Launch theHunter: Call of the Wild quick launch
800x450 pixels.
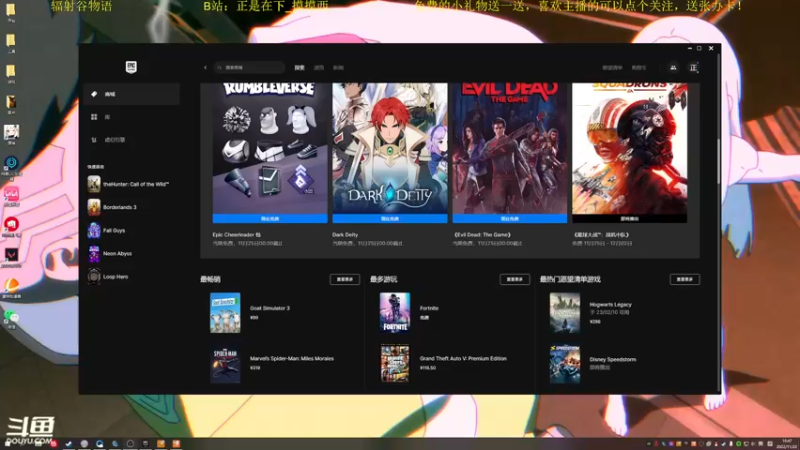tap(132, 184)
